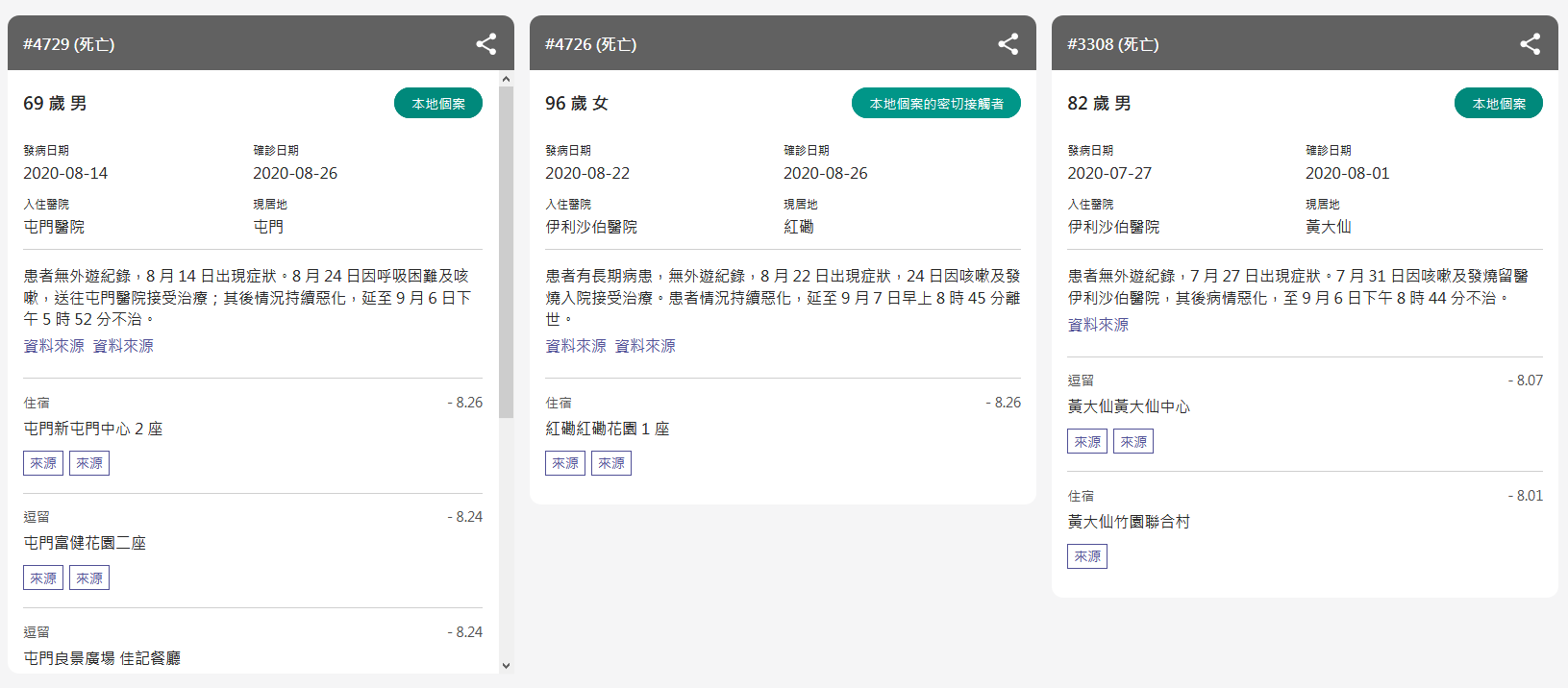Open first 資料來源 link in case #4729
The height and width of the screenshot is (688, 1568).
coord(54,346)
